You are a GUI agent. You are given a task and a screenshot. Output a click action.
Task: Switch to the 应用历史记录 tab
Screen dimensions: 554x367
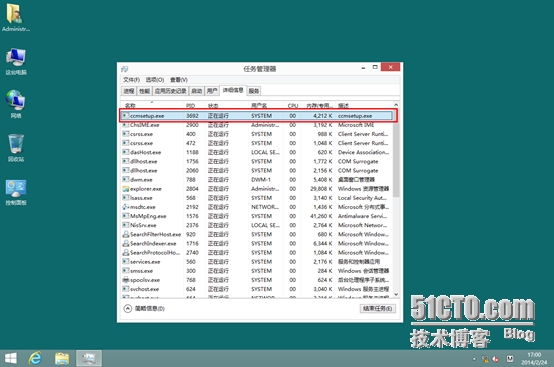pos(170,91)
